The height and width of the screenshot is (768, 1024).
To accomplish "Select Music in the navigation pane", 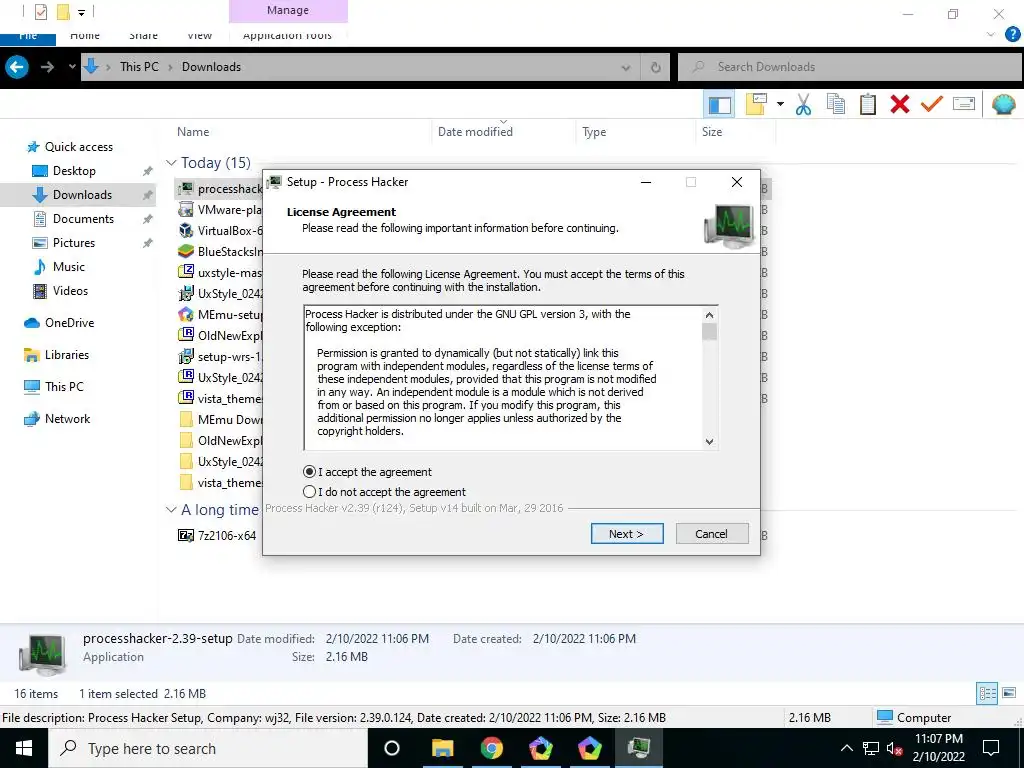I will [x=69, y=266].
